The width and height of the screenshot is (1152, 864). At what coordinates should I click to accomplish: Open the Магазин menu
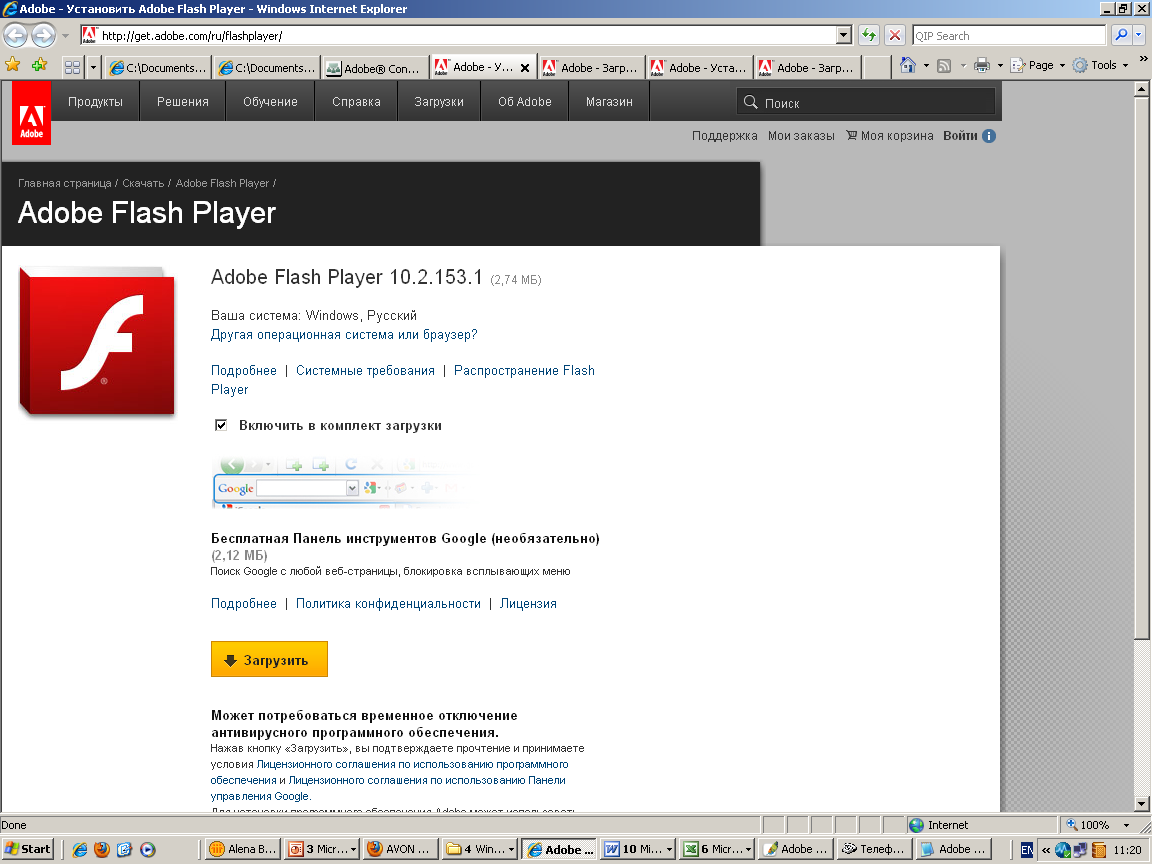(x=609, y=101)
